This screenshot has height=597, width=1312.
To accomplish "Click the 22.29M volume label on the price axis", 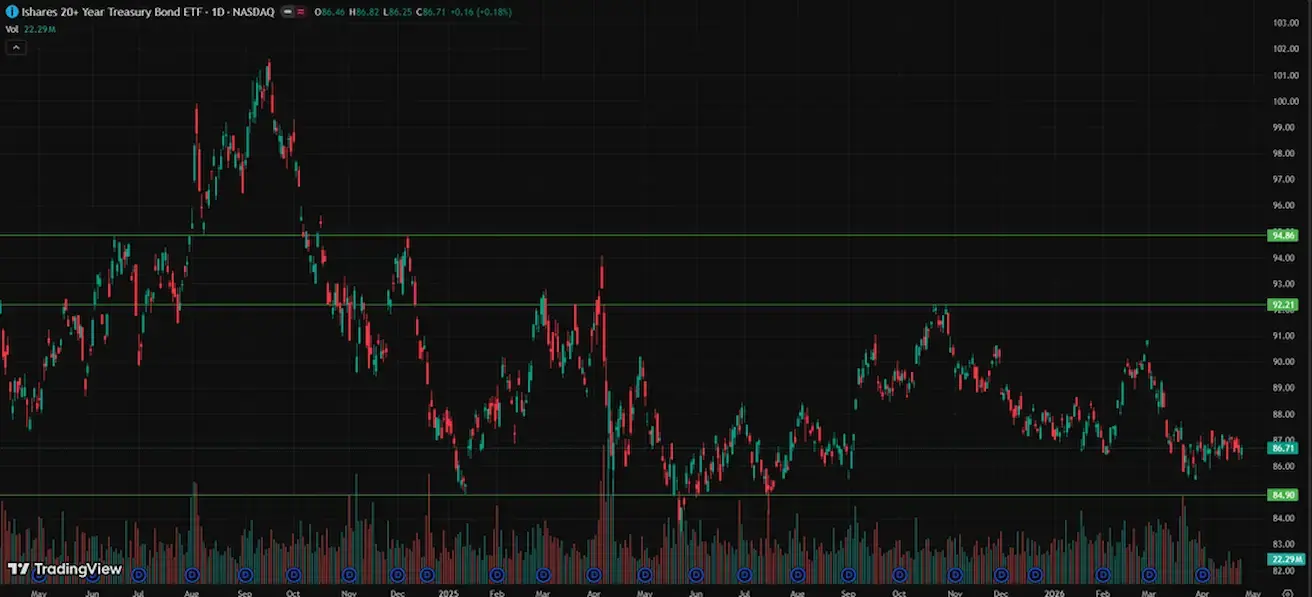I will 1284,559.
